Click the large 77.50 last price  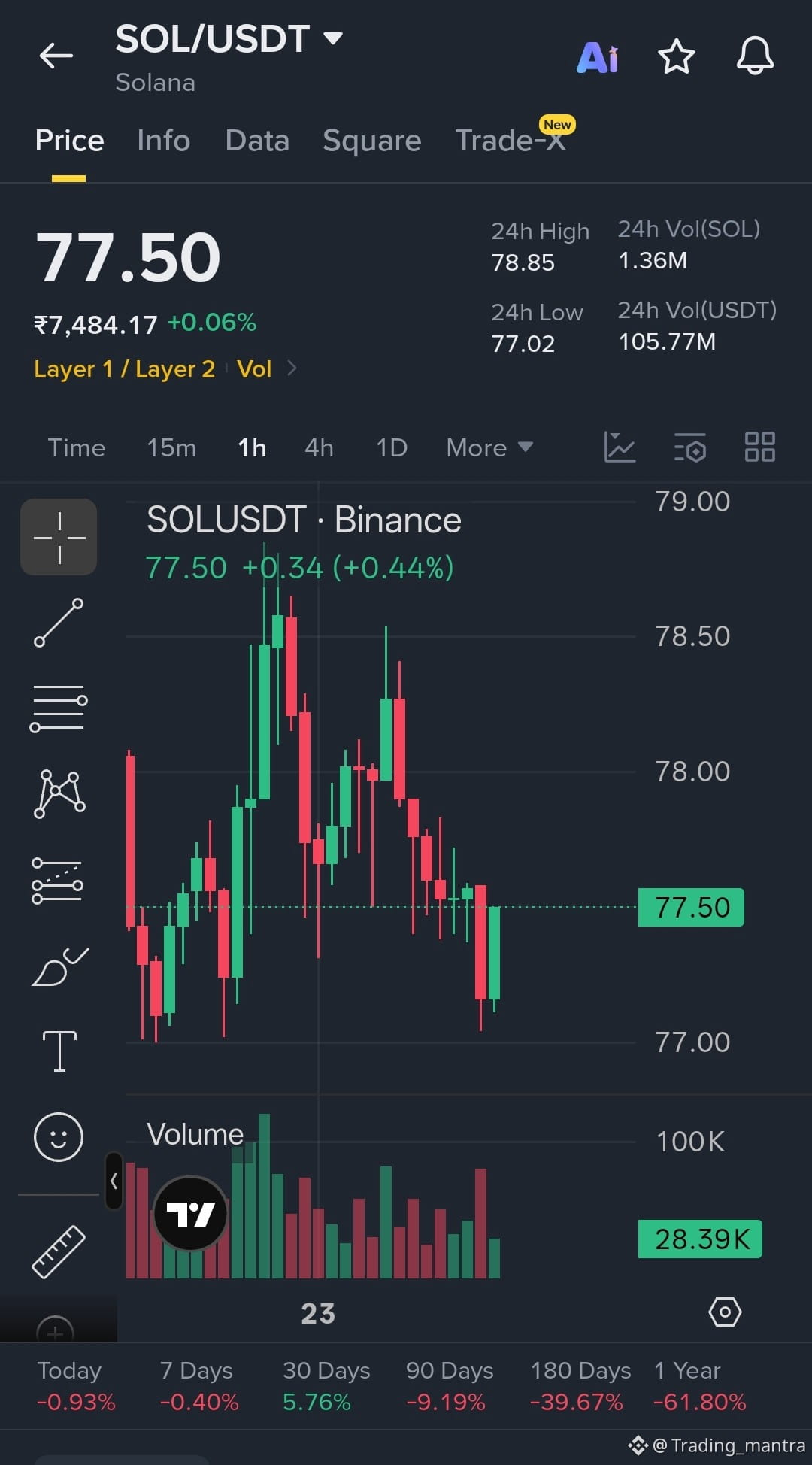[x=128, y=257]
